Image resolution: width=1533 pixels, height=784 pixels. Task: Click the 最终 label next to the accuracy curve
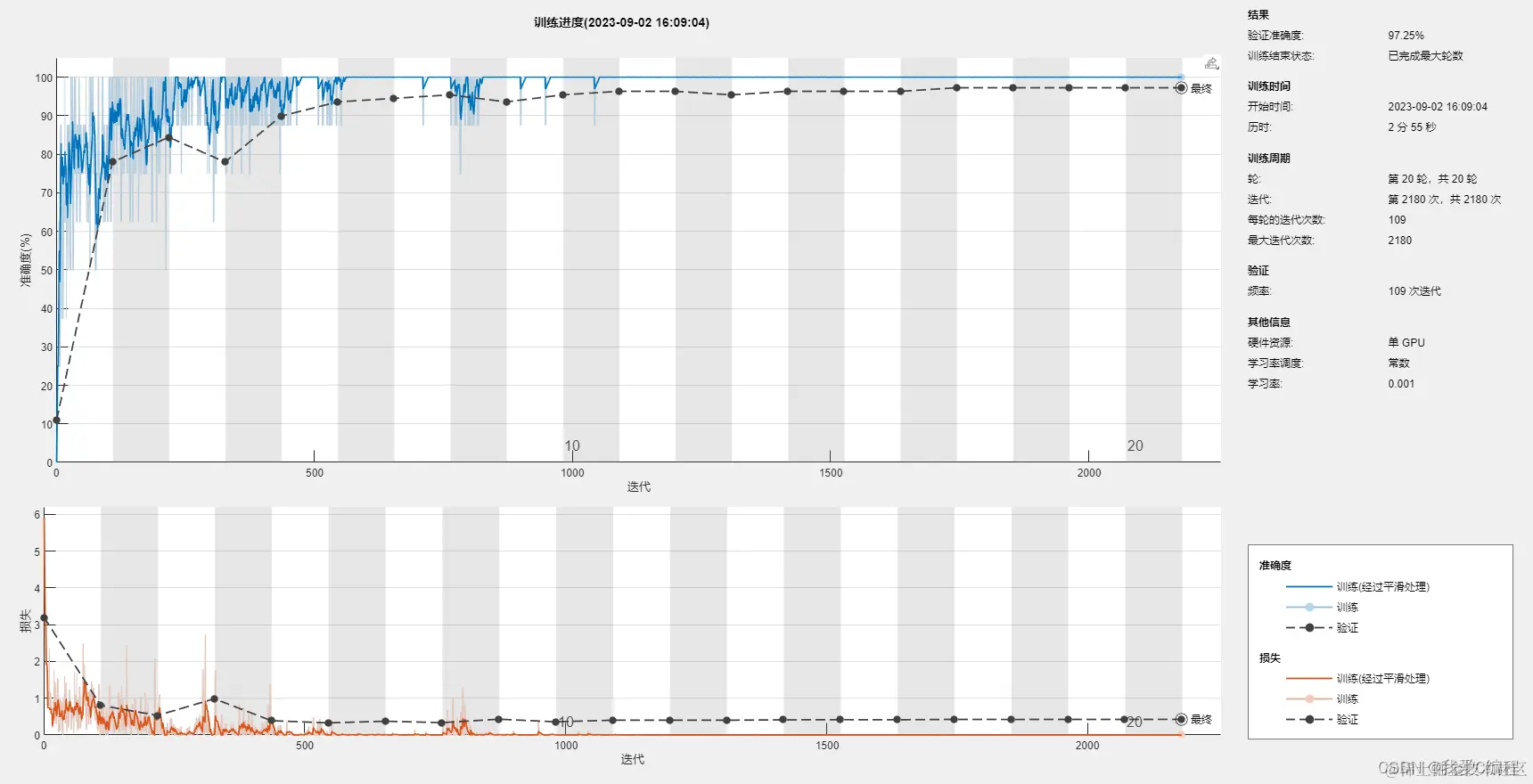pos(1201,88)
